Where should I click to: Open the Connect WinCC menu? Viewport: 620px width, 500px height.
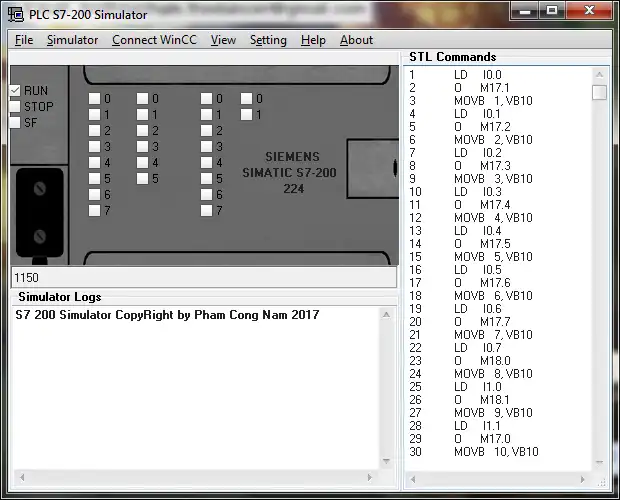tap(154, 40)
